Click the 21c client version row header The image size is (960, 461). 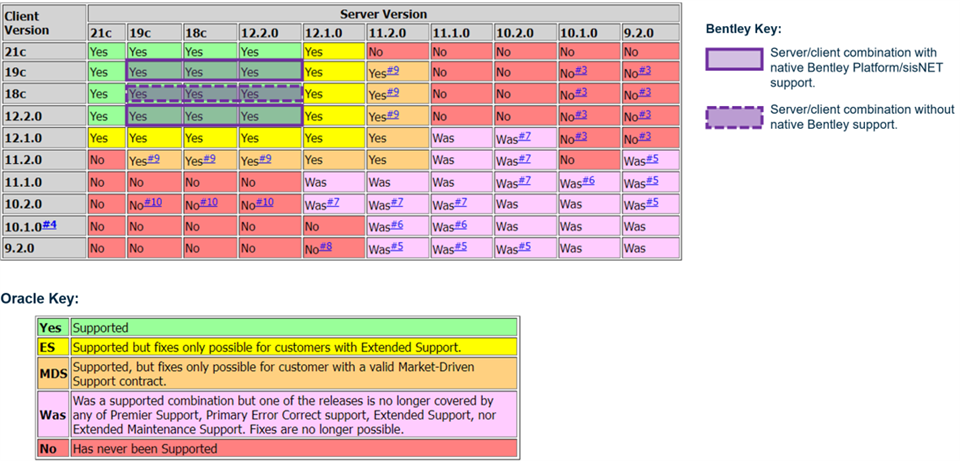[43, 51]
